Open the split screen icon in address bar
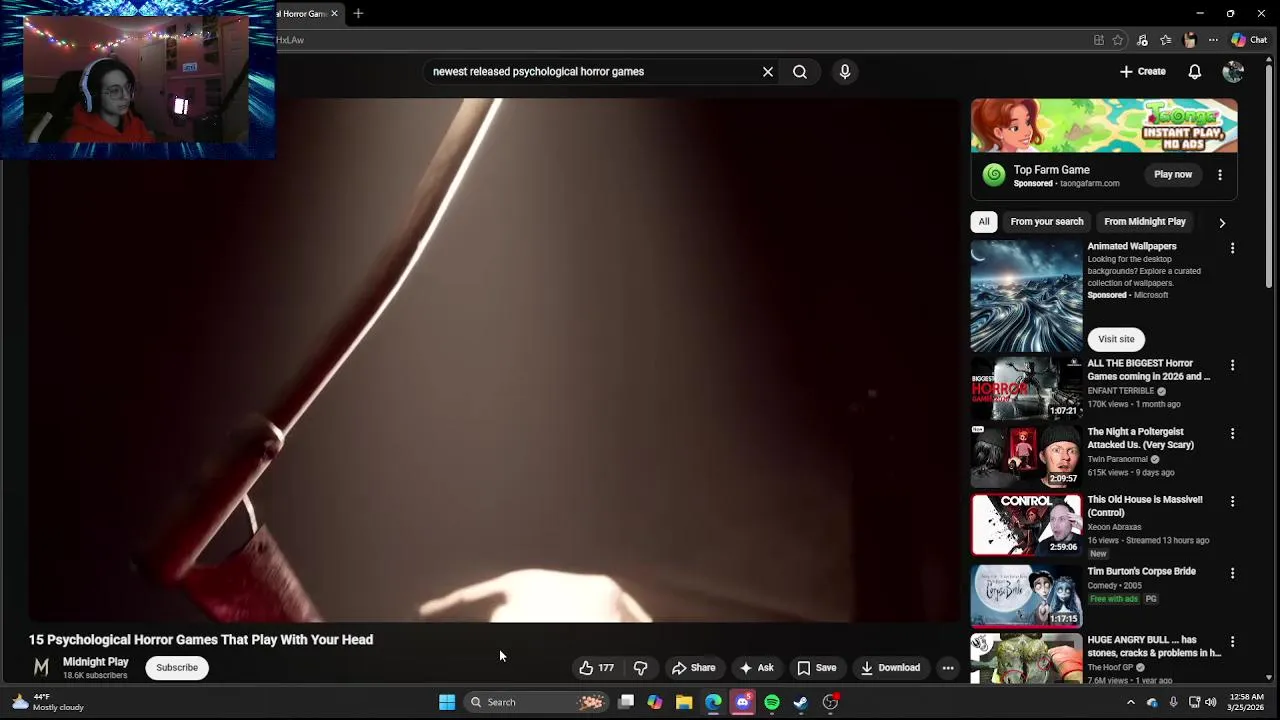 (1099, 40)
